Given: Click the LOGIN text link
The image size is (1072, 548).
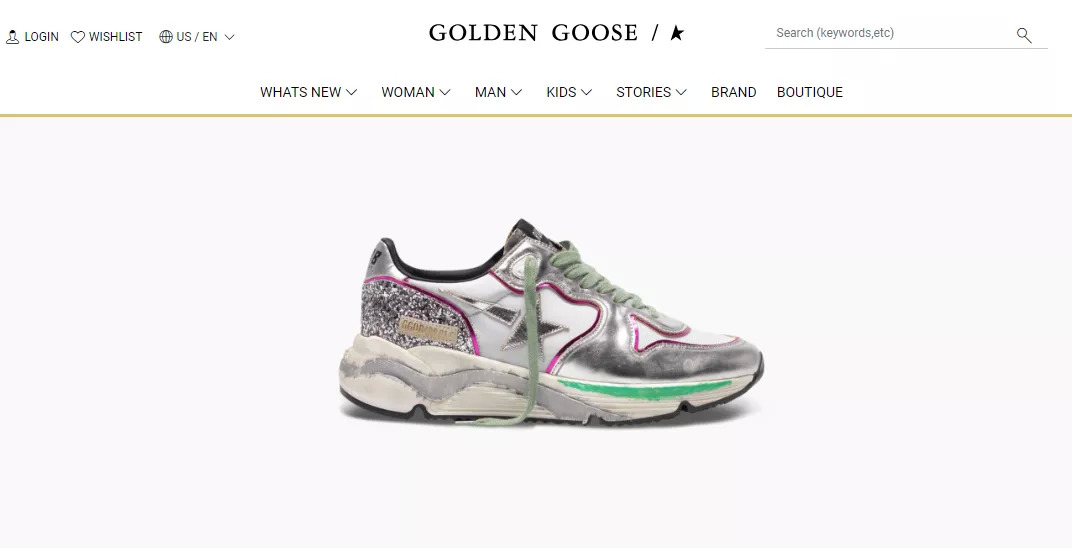Looking at the screenshot, I should [x=42, y=37].
